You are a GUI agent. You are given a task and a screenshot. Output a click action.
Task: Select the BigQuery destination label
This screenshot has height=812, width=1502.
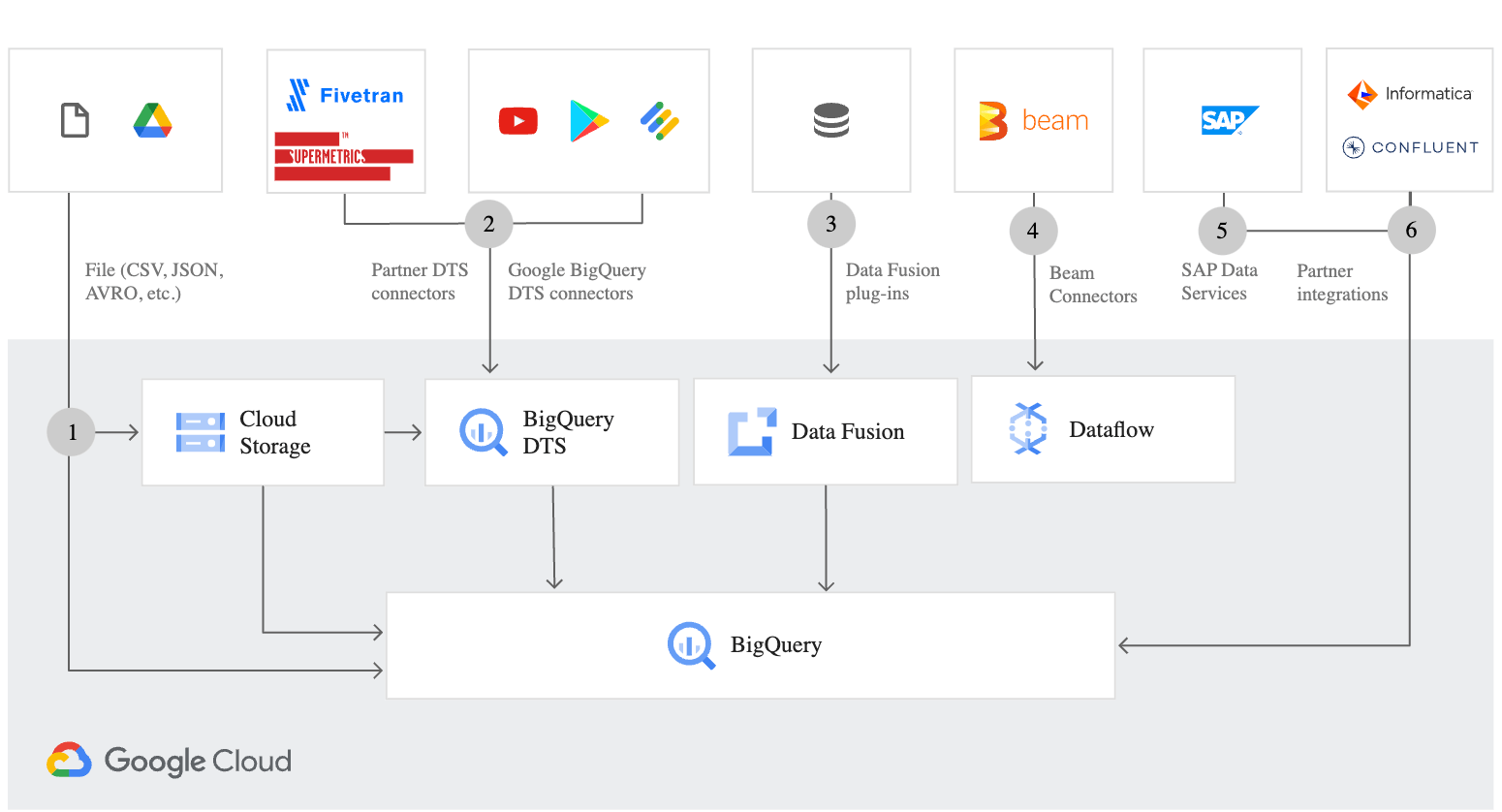(776, 644)
